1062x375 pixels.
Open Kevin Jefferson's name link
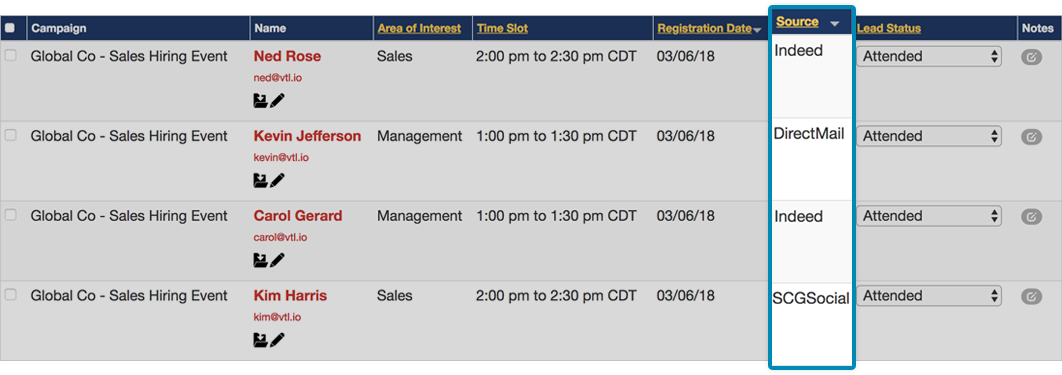[307, 136]
